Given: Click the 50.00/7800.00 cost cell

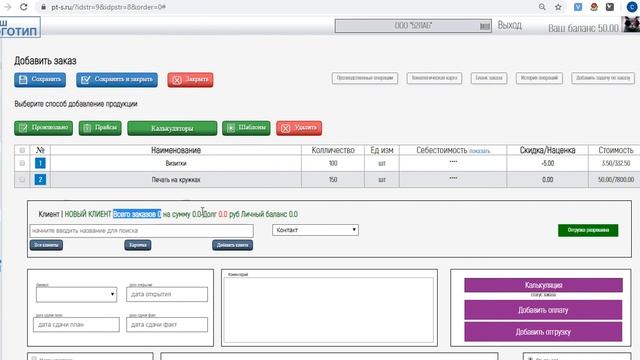Looking at the screenshot, I should pyautogui.click(x=616, y=180).
